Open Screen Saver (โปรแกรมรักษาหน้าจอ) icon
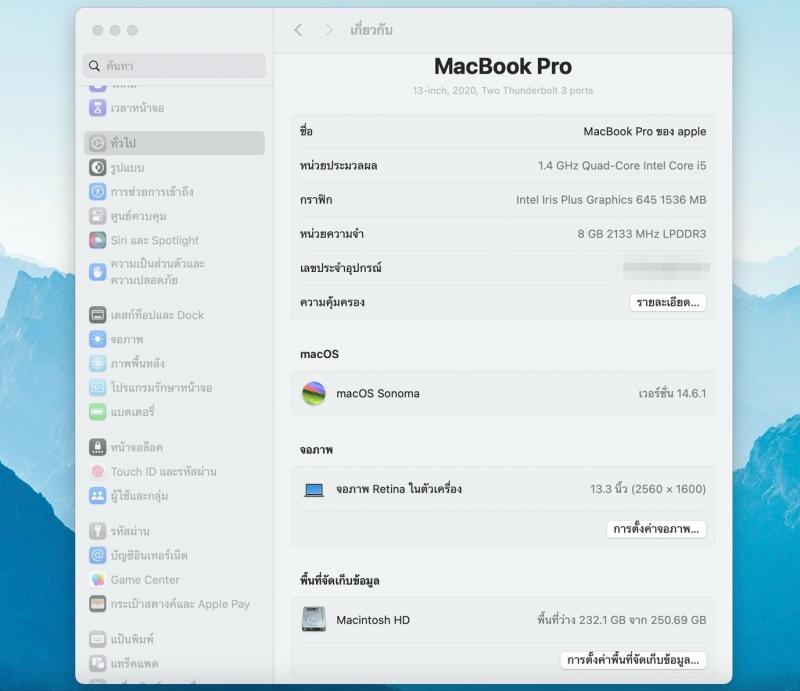Viewport: 800px width, 691px height. click(97, 387)
